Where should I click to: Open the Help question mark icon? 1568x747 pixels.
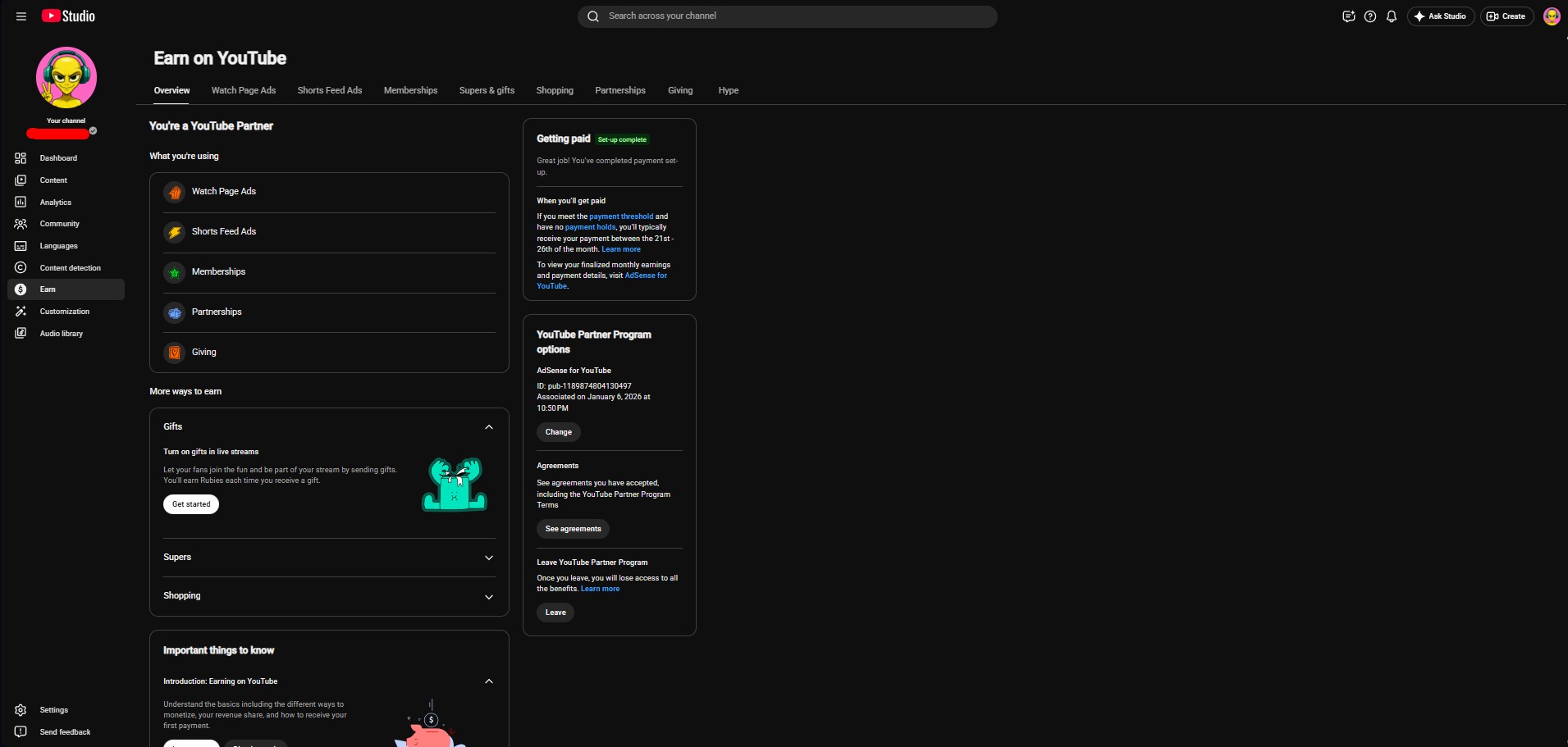[x=1370, y=16]
